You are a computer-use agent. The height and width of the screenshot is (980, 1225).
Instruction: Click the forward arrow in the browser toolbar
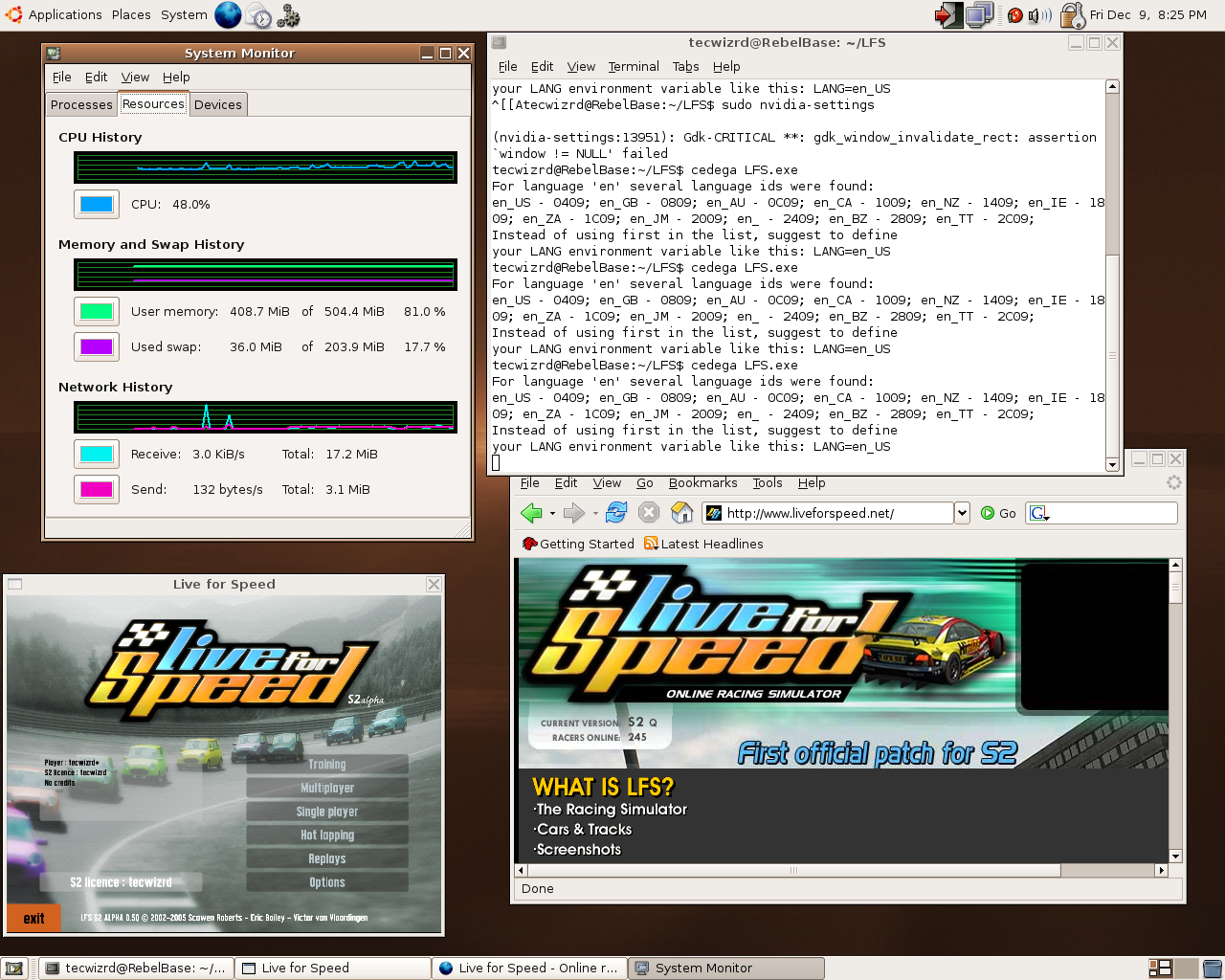[574, 513]
